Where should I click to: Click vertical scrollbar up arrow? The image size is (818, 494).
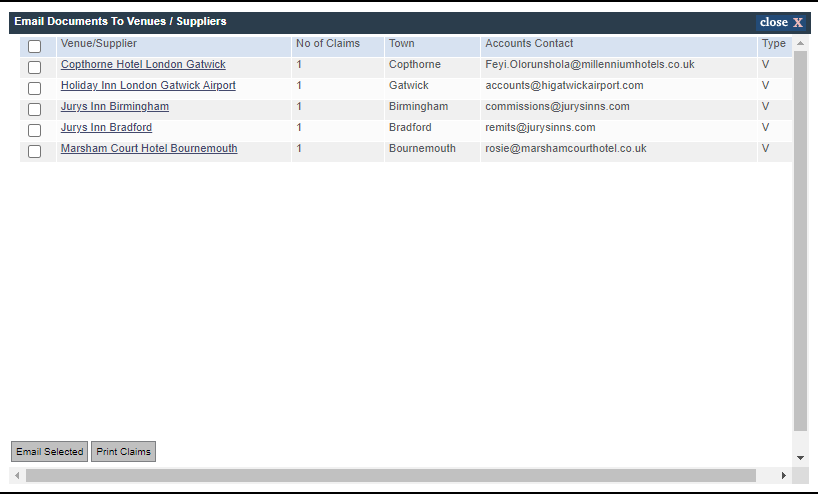pyautogui.click(x=800, y=43)
